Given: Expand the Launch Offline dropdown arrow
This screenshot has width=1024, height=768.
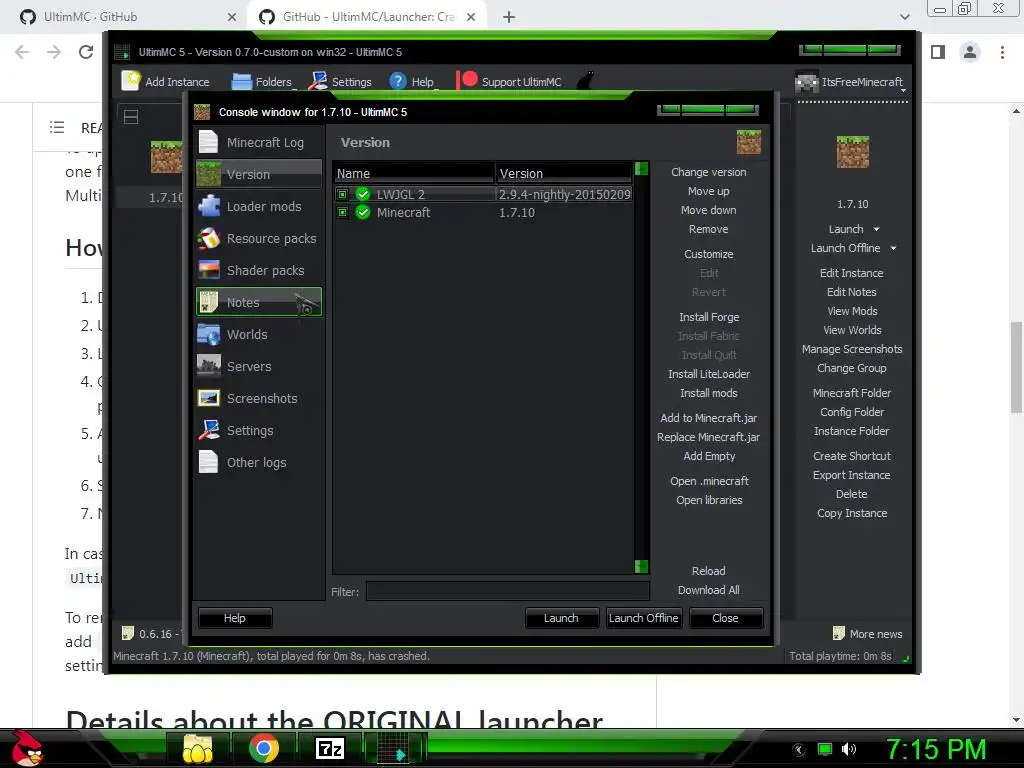Looking at the screenshot, I should coord(893,248).
